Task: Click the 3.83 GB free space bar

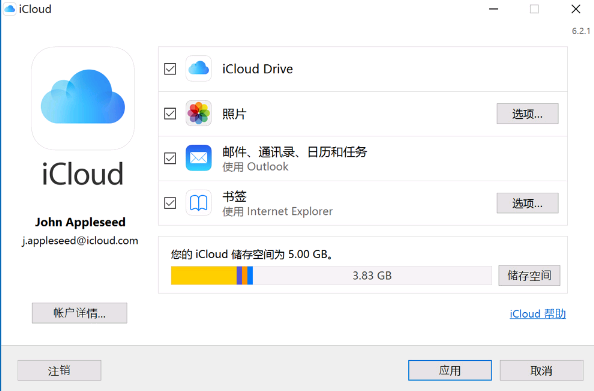Action: pyautogui.click(x=372, y=275)
